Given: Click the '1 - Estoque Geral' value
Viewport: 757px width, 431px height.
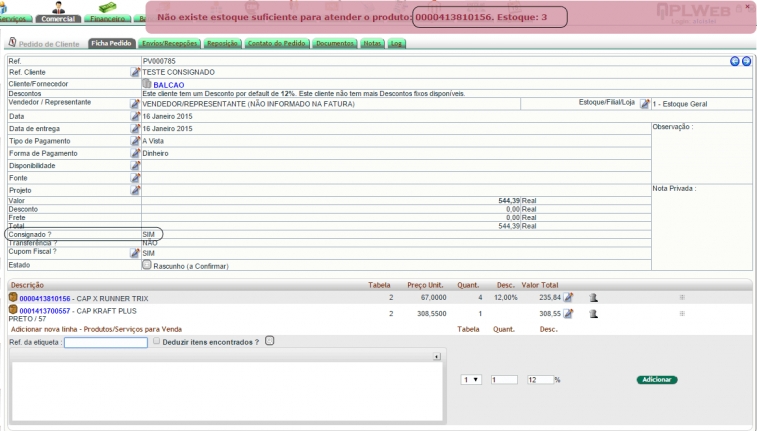Looking at the screenshot, I should [680, 104].
